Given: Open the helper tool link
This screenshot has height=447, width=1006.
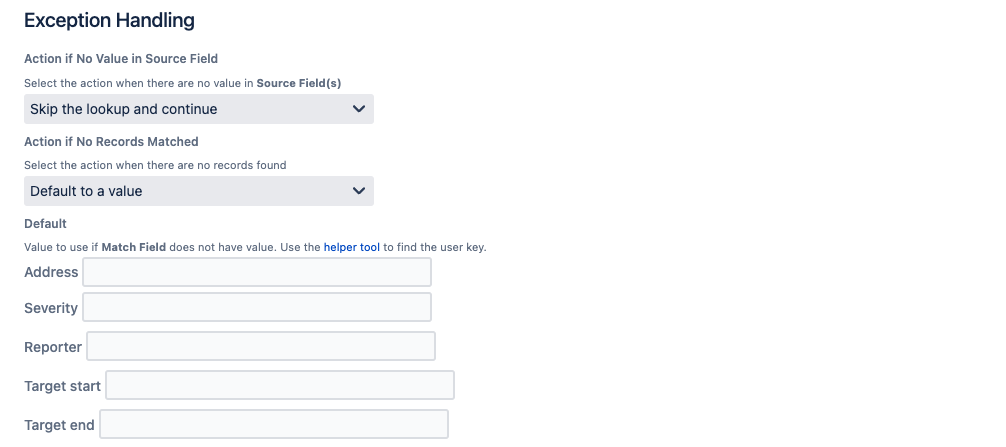Looking at the screenshot, I should (x=351, y=247).
